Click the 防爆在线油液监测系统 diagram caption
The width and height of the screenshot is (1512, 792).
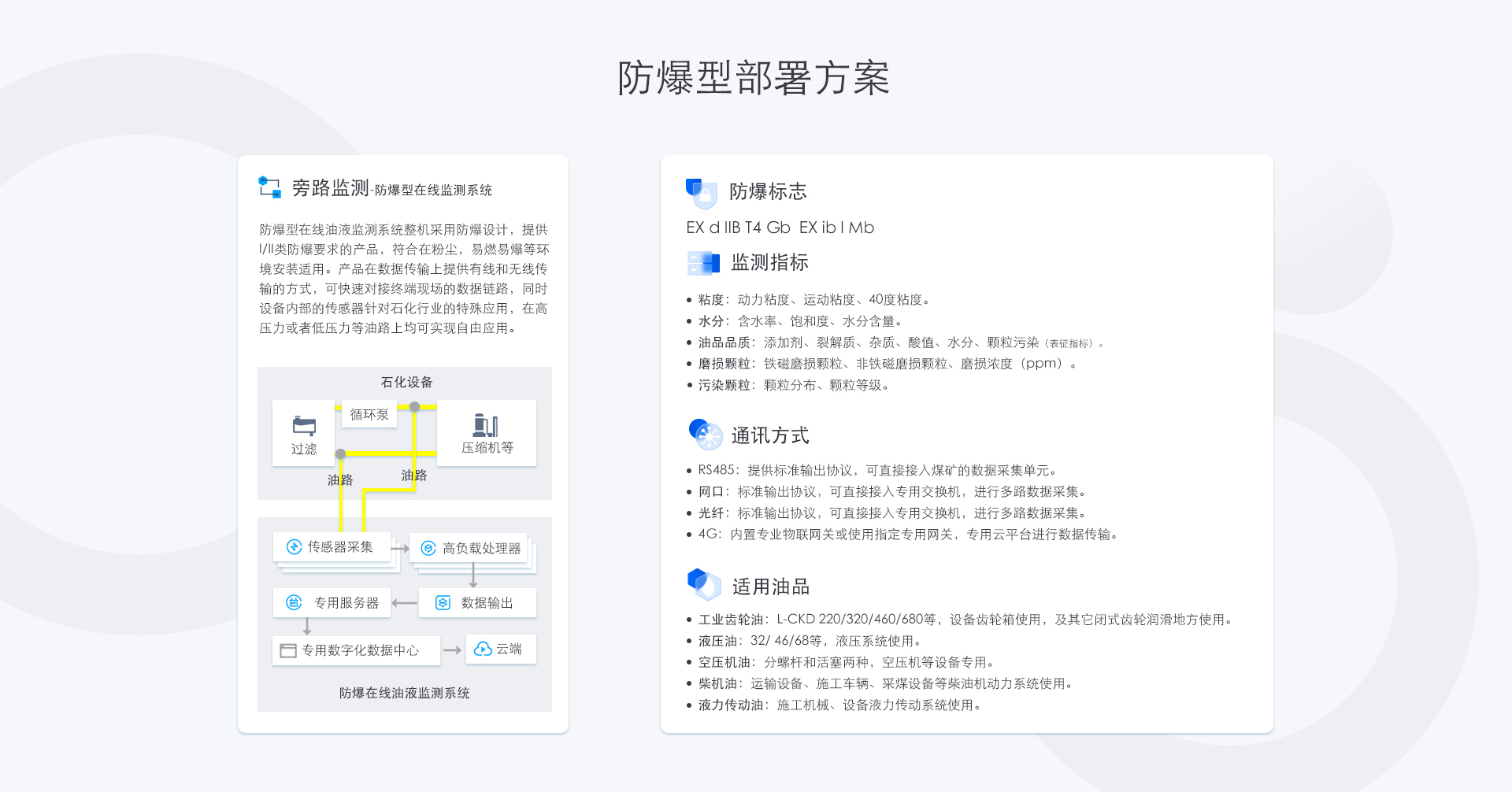(x=404, y=693)
